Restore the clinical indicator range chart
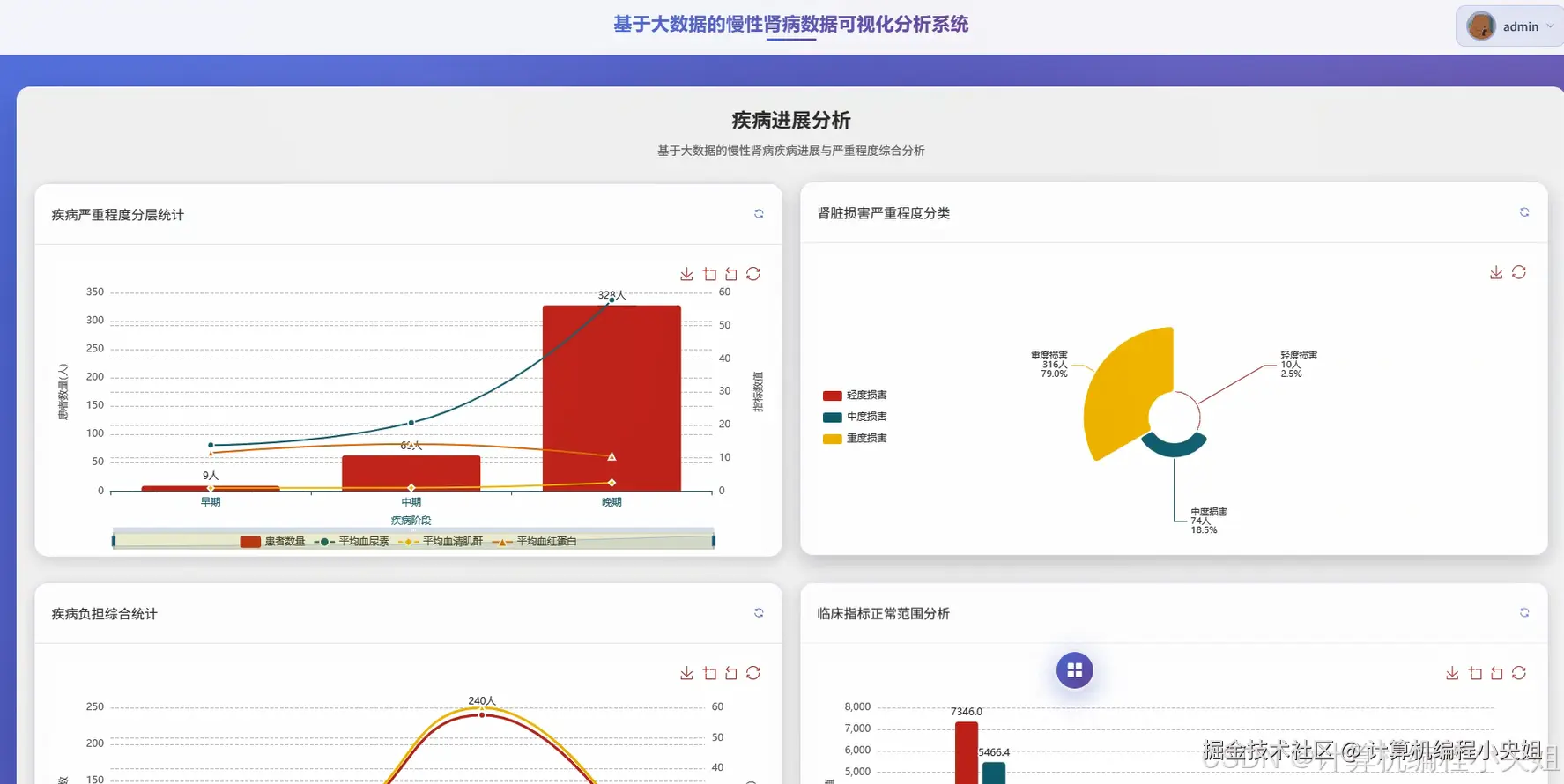The image size is (1564, 784). click(1519, 673)
